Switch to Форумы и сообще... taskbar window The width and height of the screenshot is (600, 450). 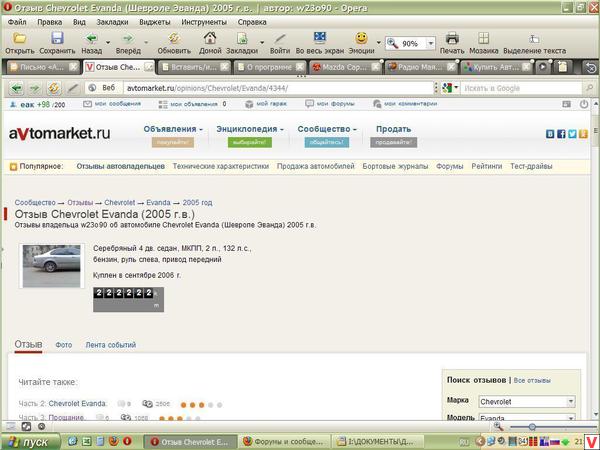pos(284,442)
